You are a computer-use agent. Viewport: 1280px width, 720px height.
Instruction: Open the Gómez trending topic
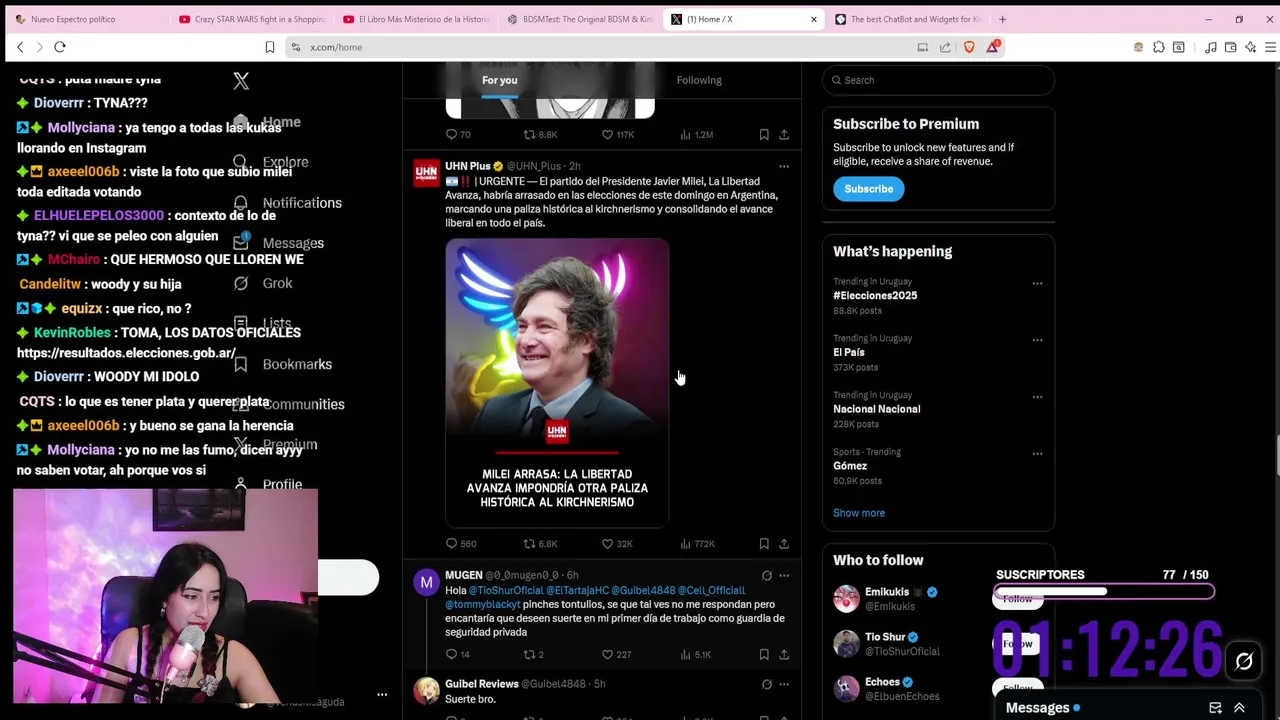click(850, 466)
